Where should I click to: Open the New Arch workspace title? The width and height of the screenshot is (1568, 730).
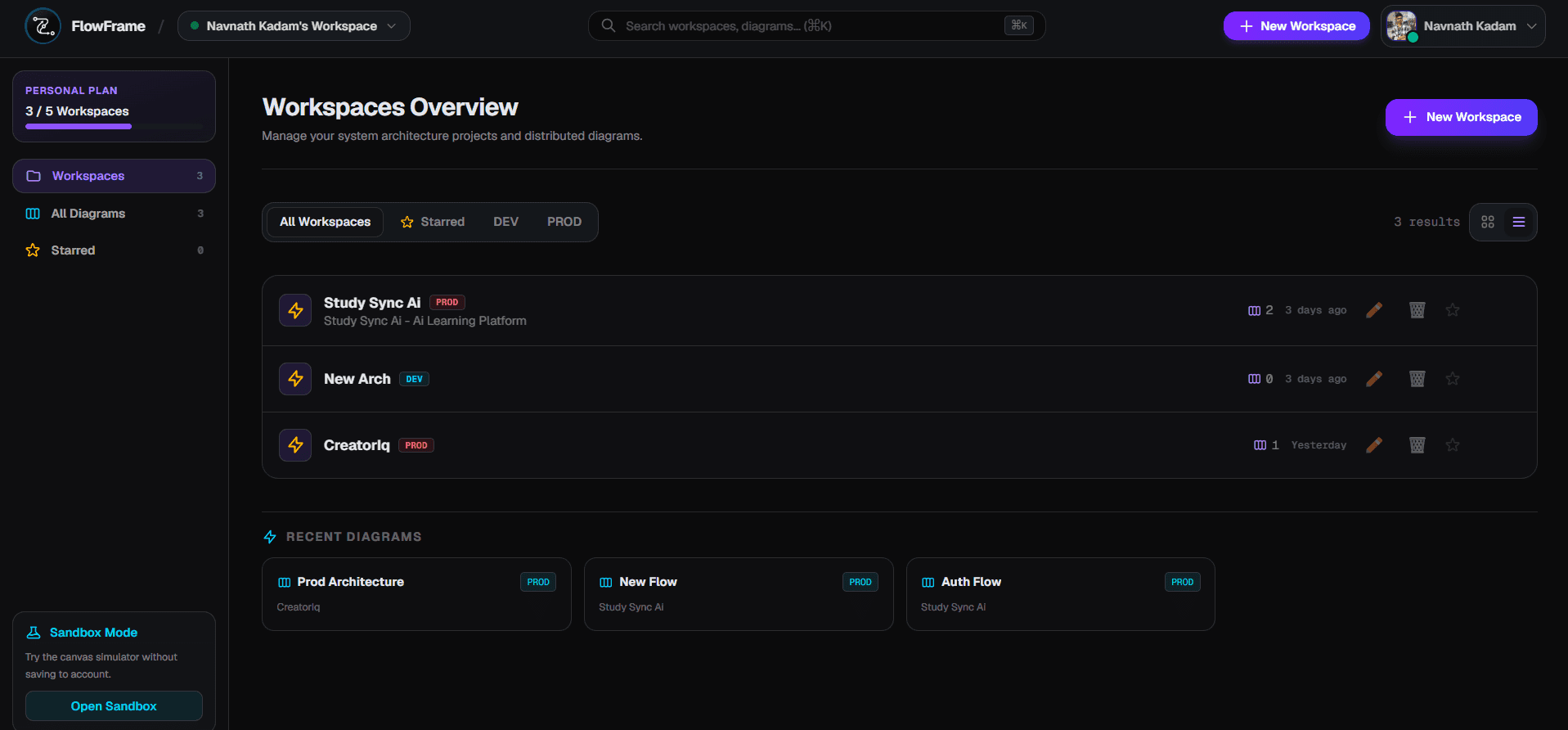pyautogui.click(x=357, y=379)
